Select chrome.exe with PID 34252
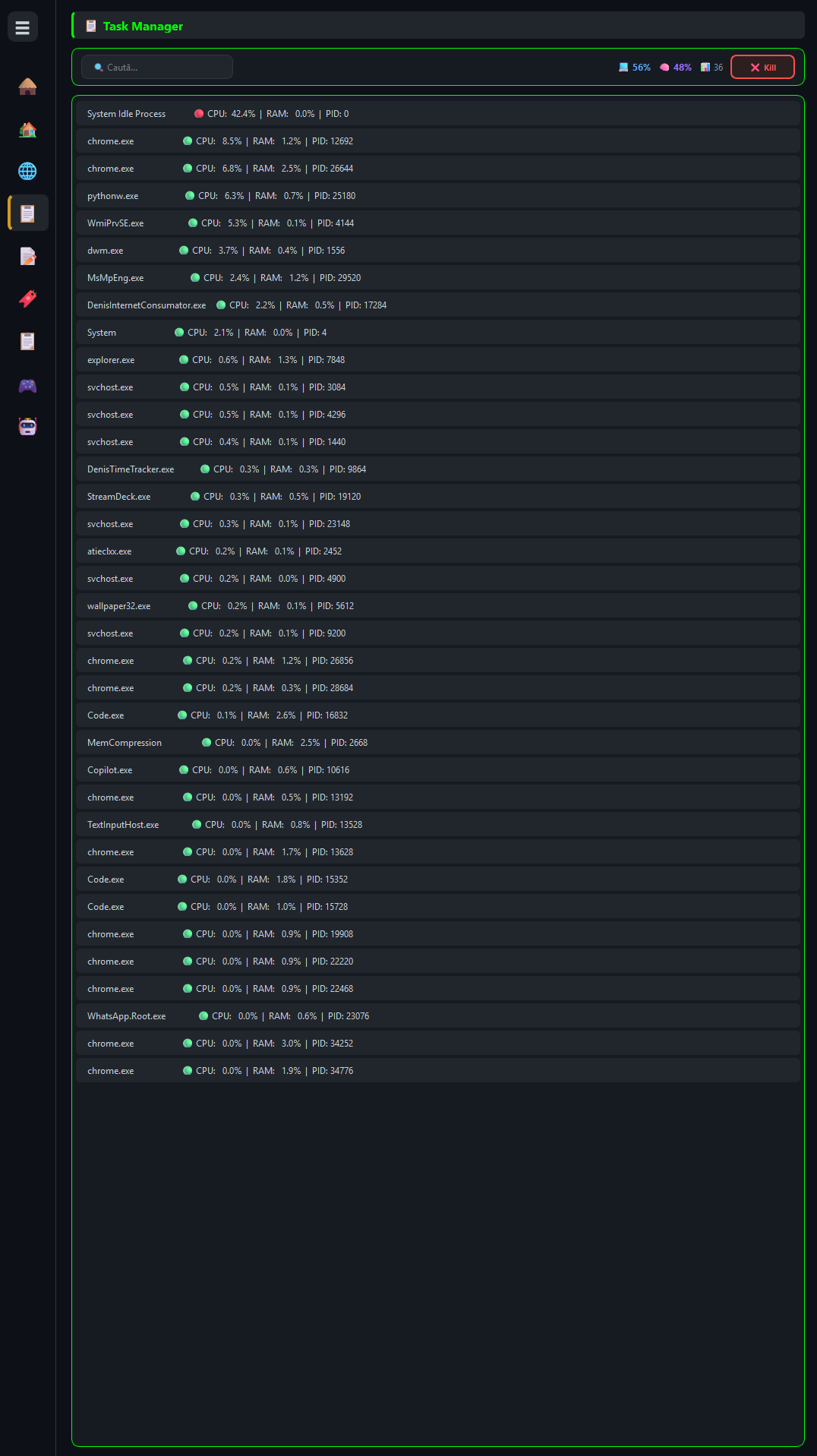 pos(438,1044)
